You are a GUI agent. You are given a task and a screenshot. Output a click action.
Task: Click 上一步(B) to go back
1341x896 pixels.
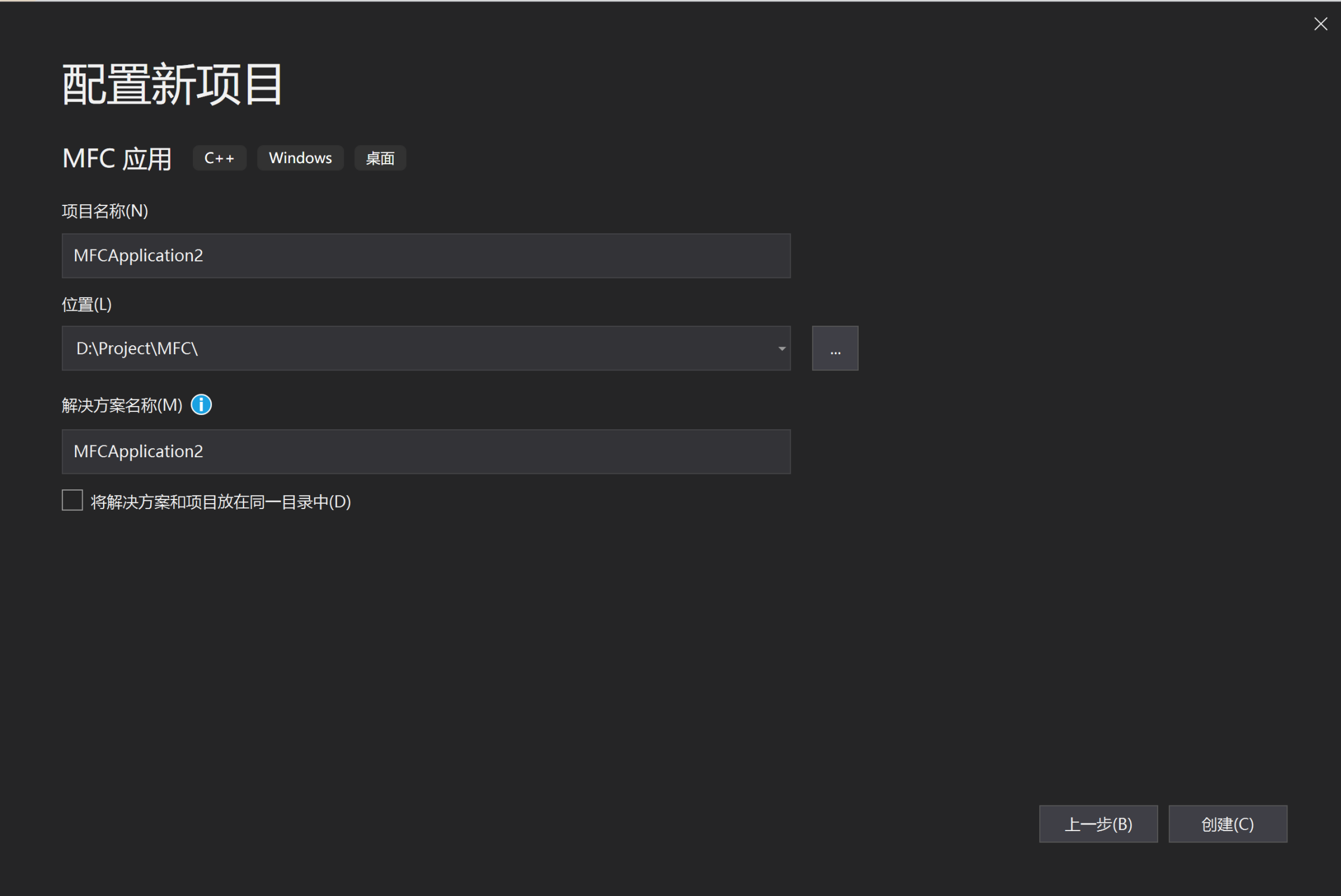[1098, 823]
